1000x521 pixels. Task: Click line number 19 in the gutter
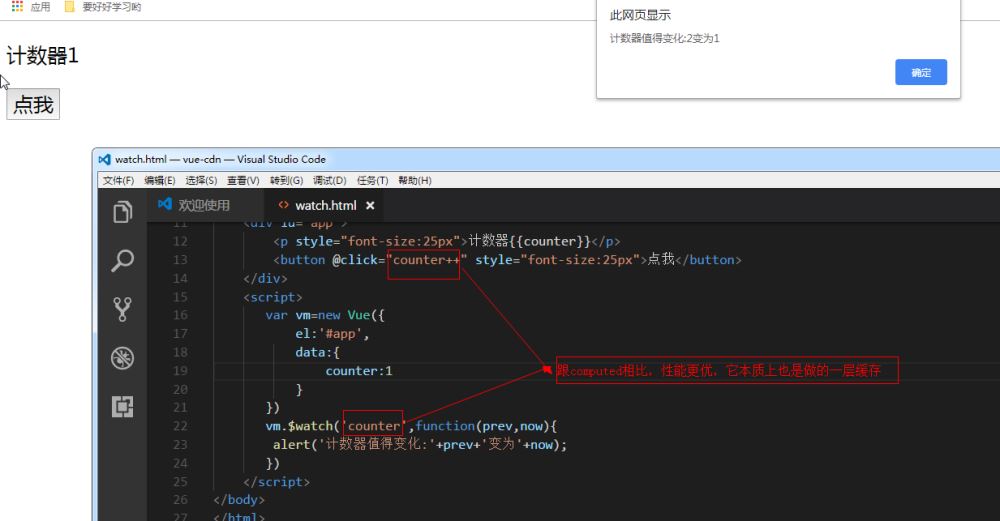pyautogui.click(x=180, y=371)
